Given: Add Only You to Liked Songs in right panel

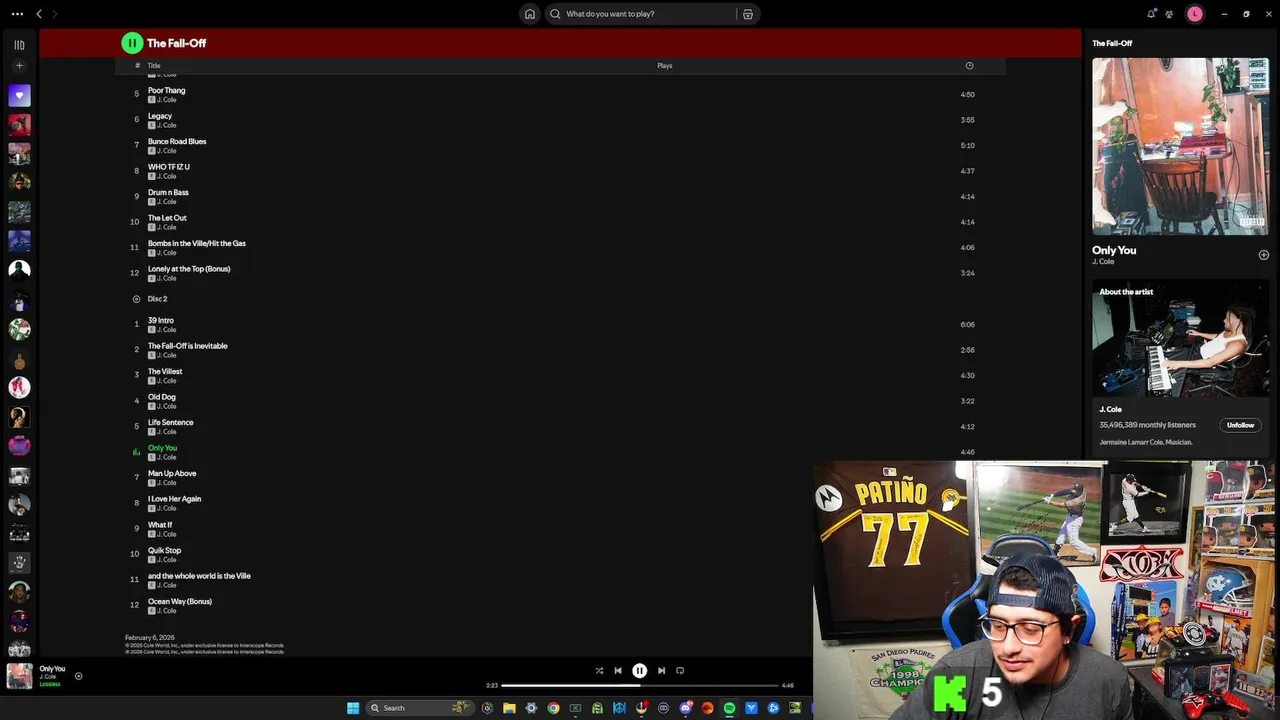Looking at the screenshot, I should coord(1264,255).
